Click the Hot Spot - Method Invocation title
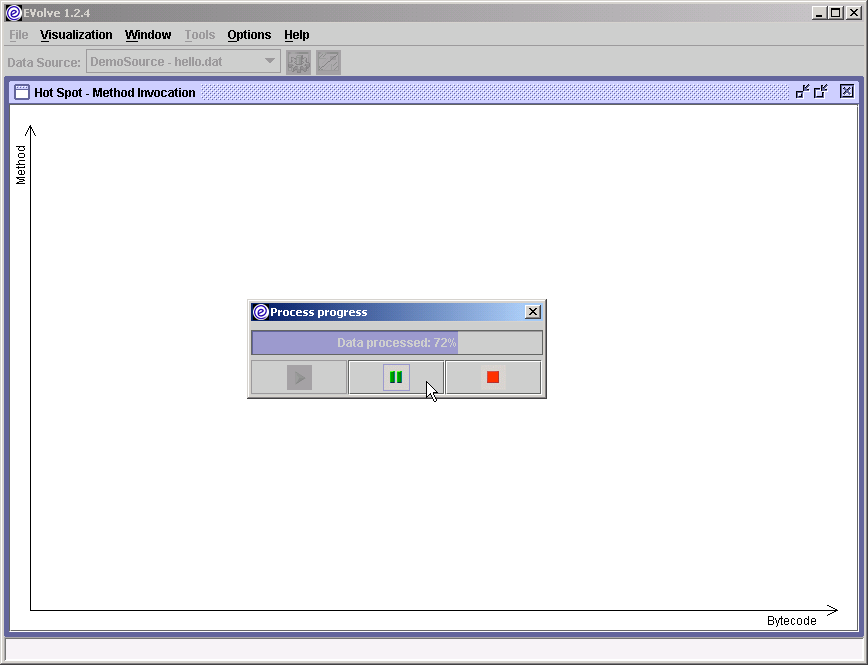Viewport: 868px width, 665px height. coord(115,92)
